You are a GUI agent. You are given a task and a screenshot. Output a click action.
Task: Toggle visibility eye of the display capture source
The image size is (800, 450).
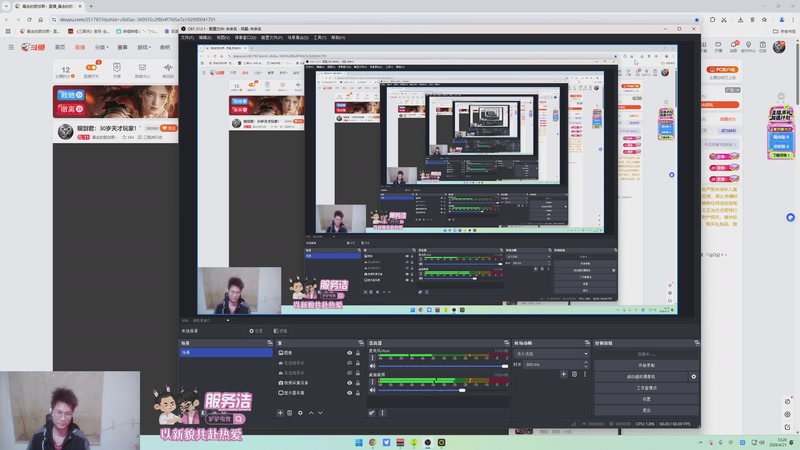tap(349, 393)
